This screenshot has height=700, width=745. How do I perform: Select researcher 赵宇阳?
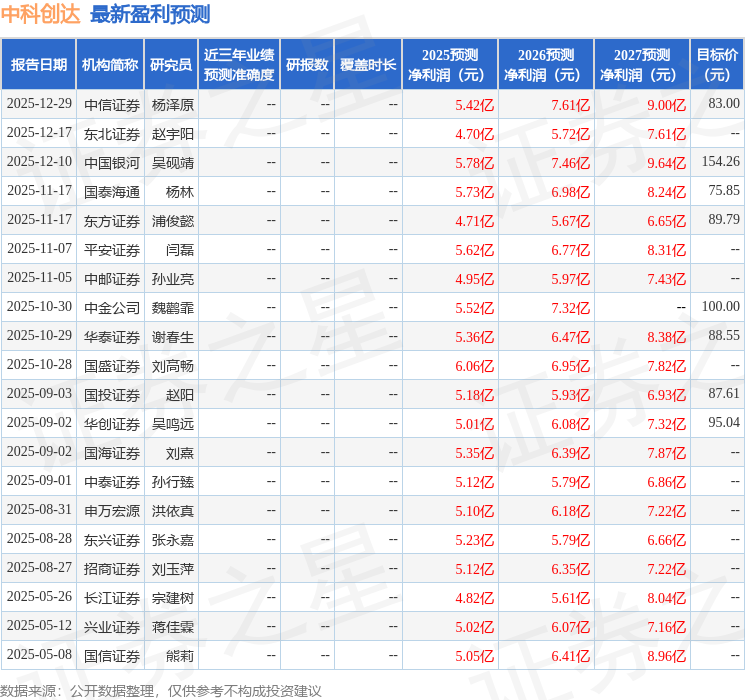click(x=173, y=134)
